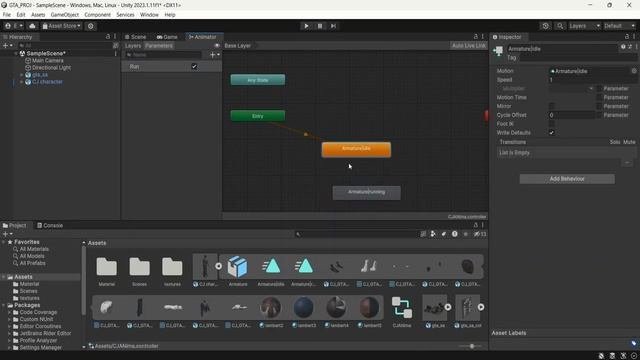This screenshot has height=360, width=640.
Task: Open the Hierarchy create plus dropdown
Action: 7,46
